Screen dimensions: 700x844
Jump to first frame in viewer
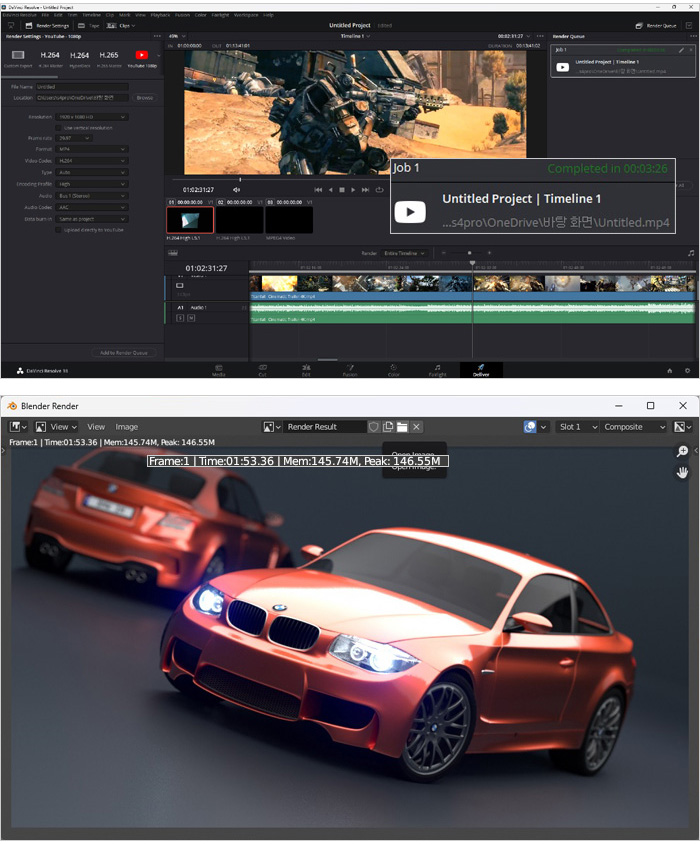[318, 189]
